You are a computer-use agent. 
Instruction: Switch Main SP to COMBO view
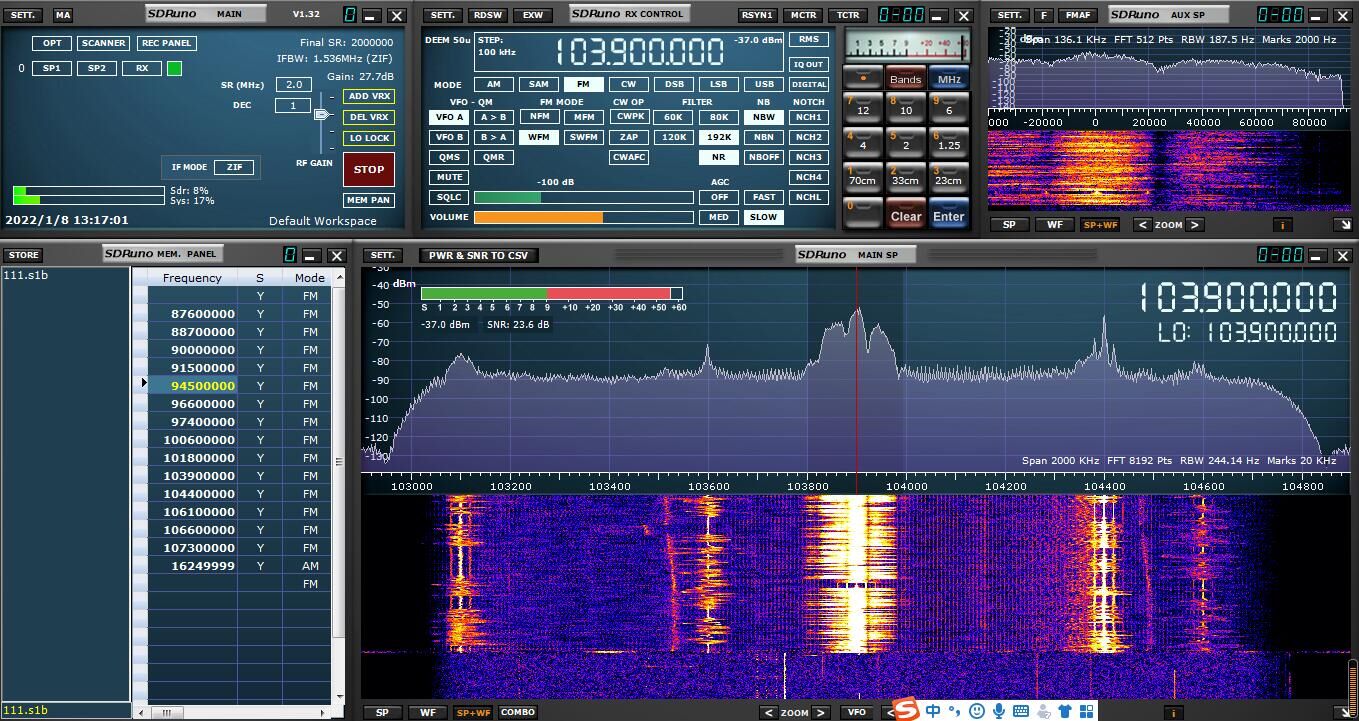[x=517, y=713]
